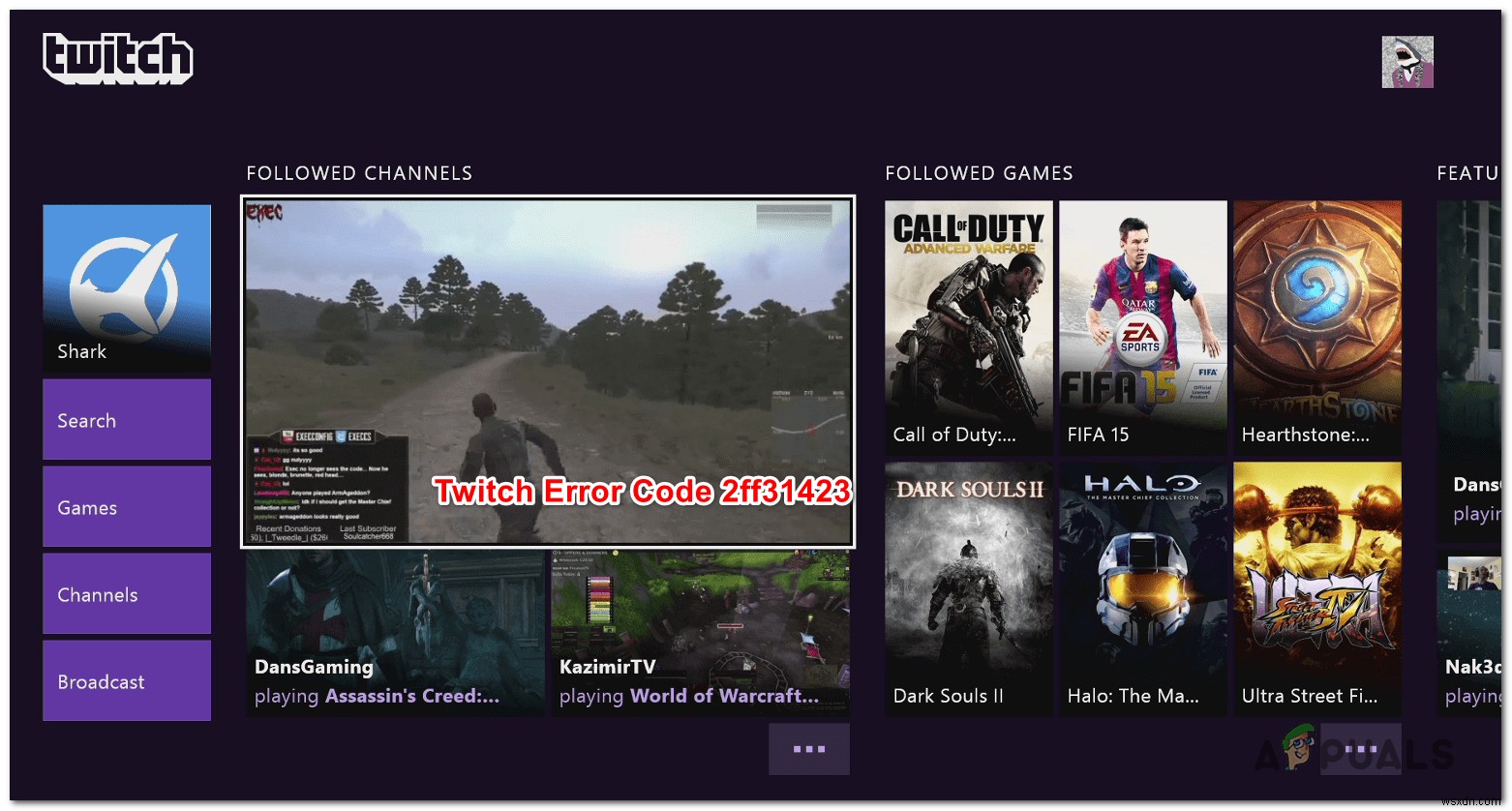Navigate to the Games section
This screenshot has width=1512, height=811.
[x=126, y=506]
